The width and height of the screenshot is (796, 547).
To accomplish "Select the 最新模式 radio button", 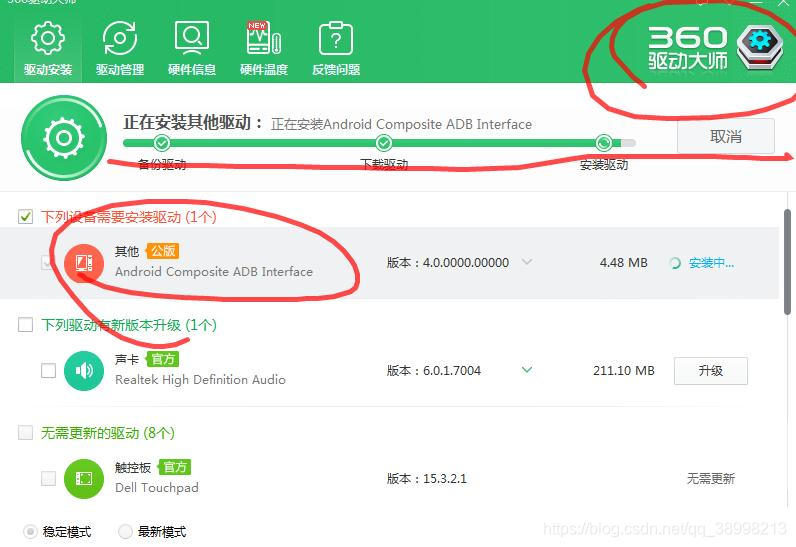I will pyautogui.click(x=125, y=531).
